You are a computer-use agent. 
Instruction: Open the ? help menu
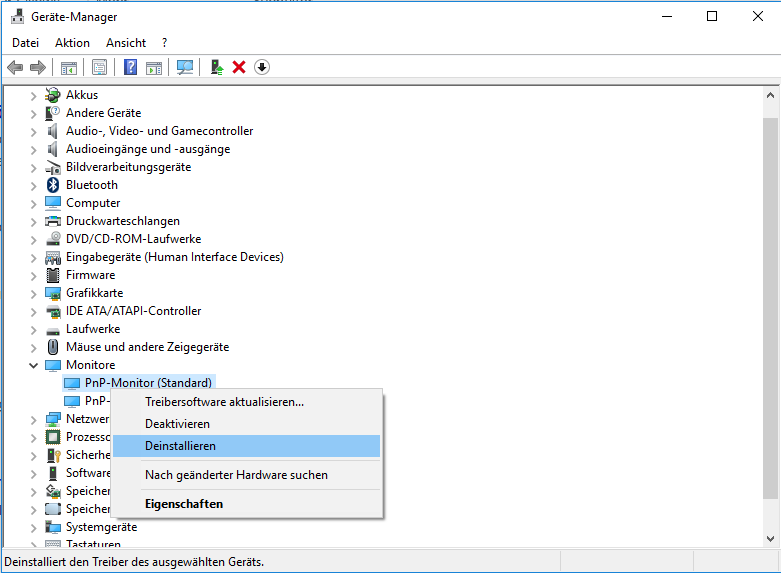click(164, 43)
